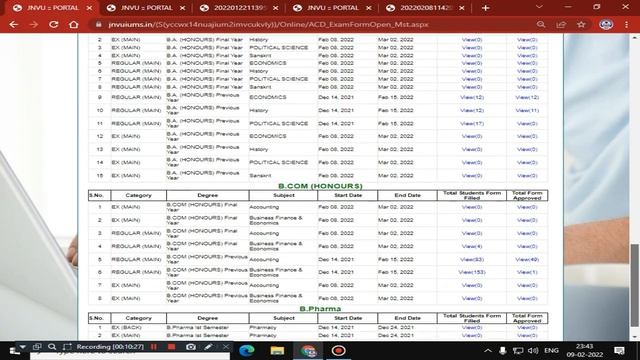Image resolution: width=640 pixels, height=360 pixels.
Task: Choose recorder region selection icon
Action: (x=67, y=347)
